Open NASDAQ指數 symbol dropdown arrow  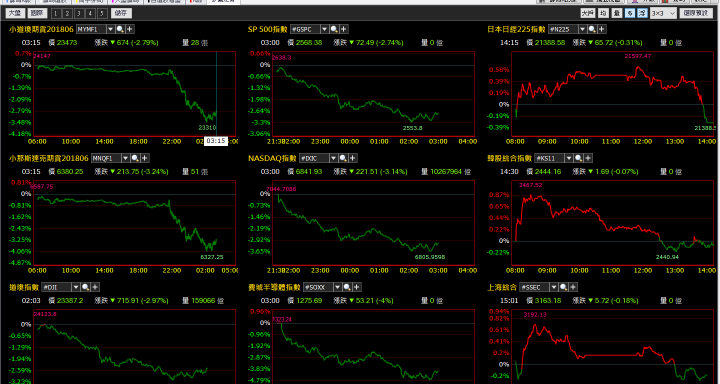[x=333, y=158]
